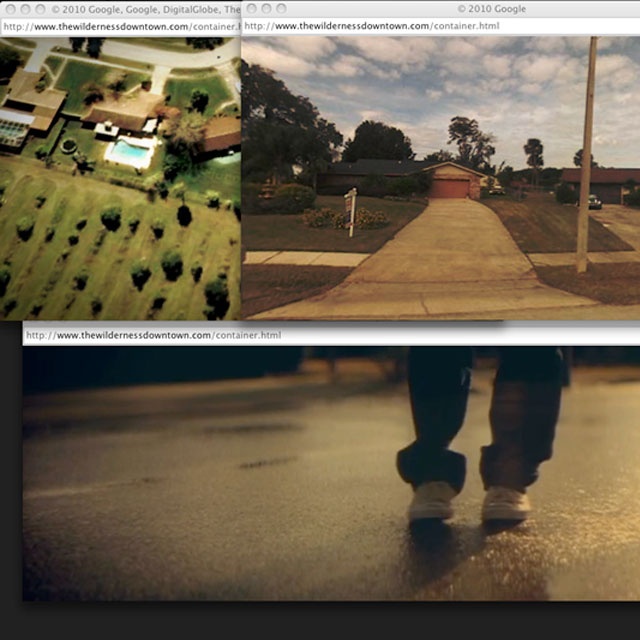Click the swimming pool in the aerial view

pyautogui.click(x=129, y=152)
